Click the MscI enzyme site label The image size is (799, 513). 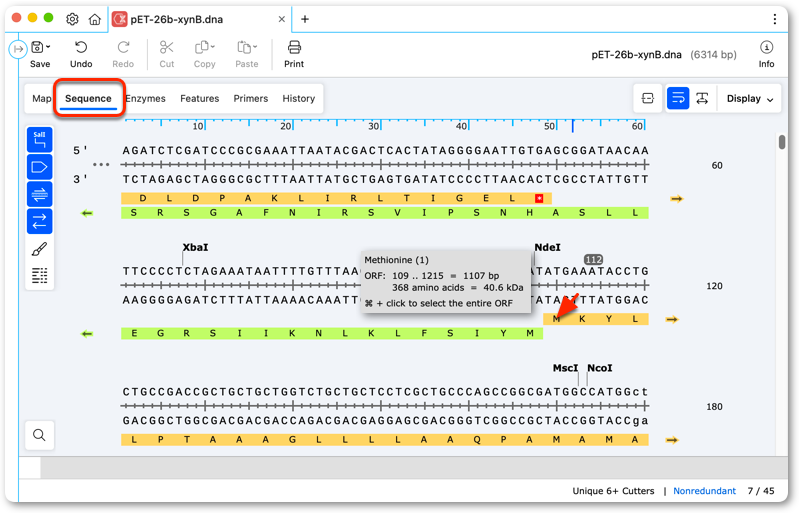tap(566, 368)
